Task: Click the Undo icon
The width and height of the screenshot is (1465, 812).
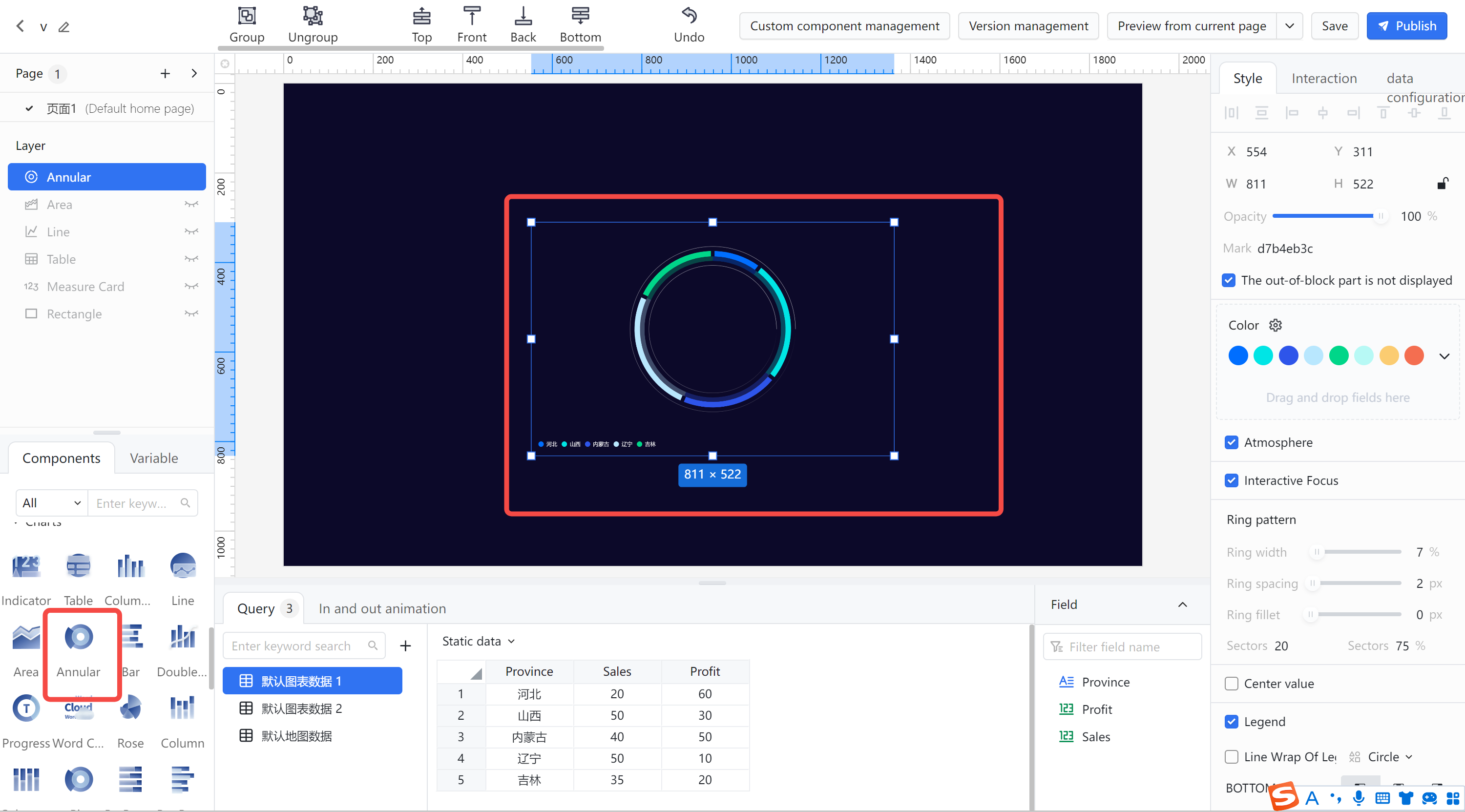Action: (x=689, y=25)
